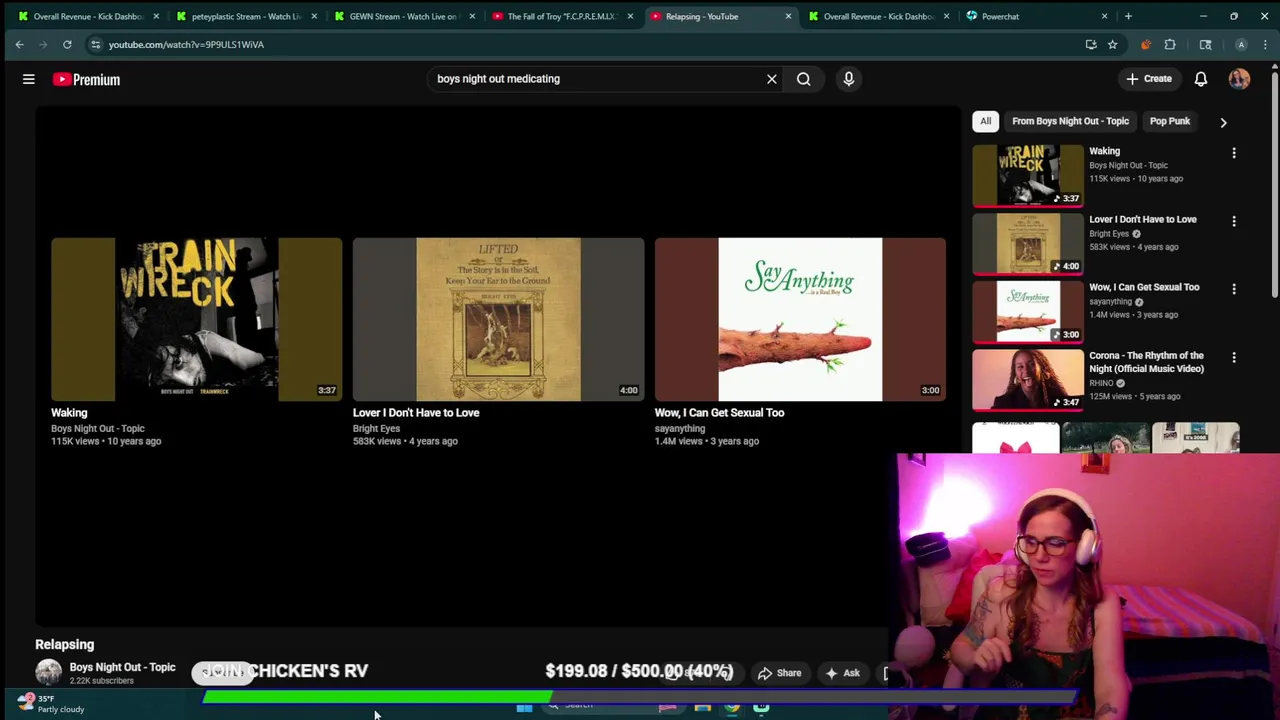
Task: Go back with browser back arrow
Action: (x=19, y=44)
